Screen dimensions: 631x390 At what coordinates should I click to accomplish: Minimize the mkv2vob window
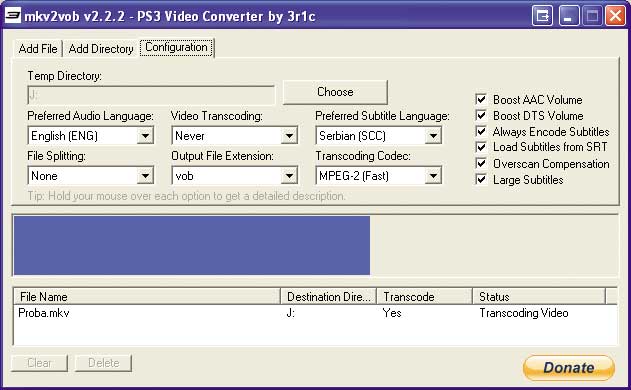[x=569, y=16]
